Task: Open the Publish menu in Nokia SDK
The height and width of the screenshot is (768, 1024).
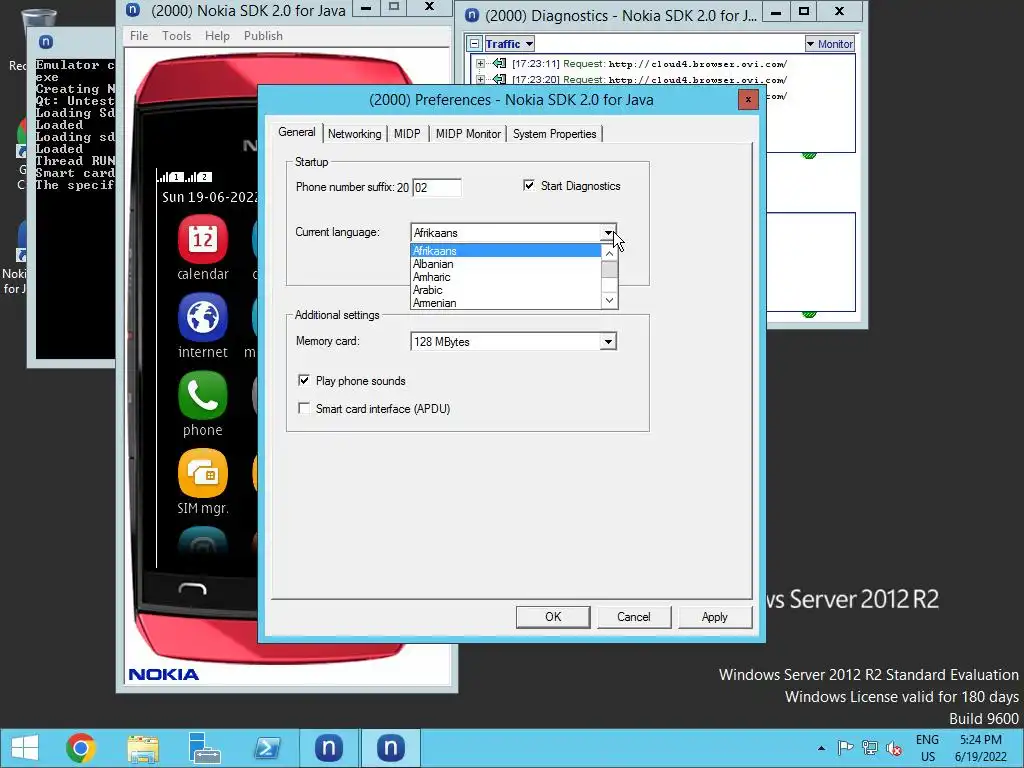Action: pos(263,36)
